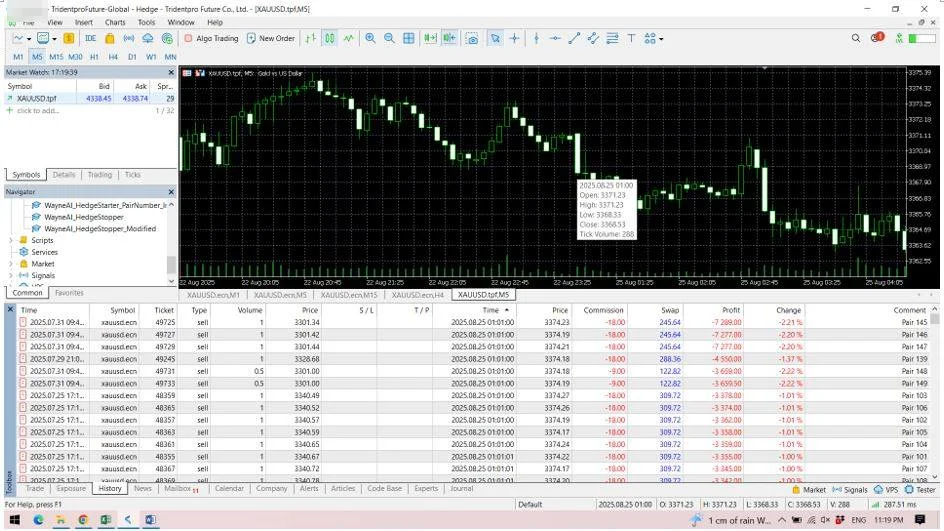This screenshot has width=944, height=531.
Task: Select the Fibonacci retracement tool
Action: pyautogui.click(x=612, y=38)
